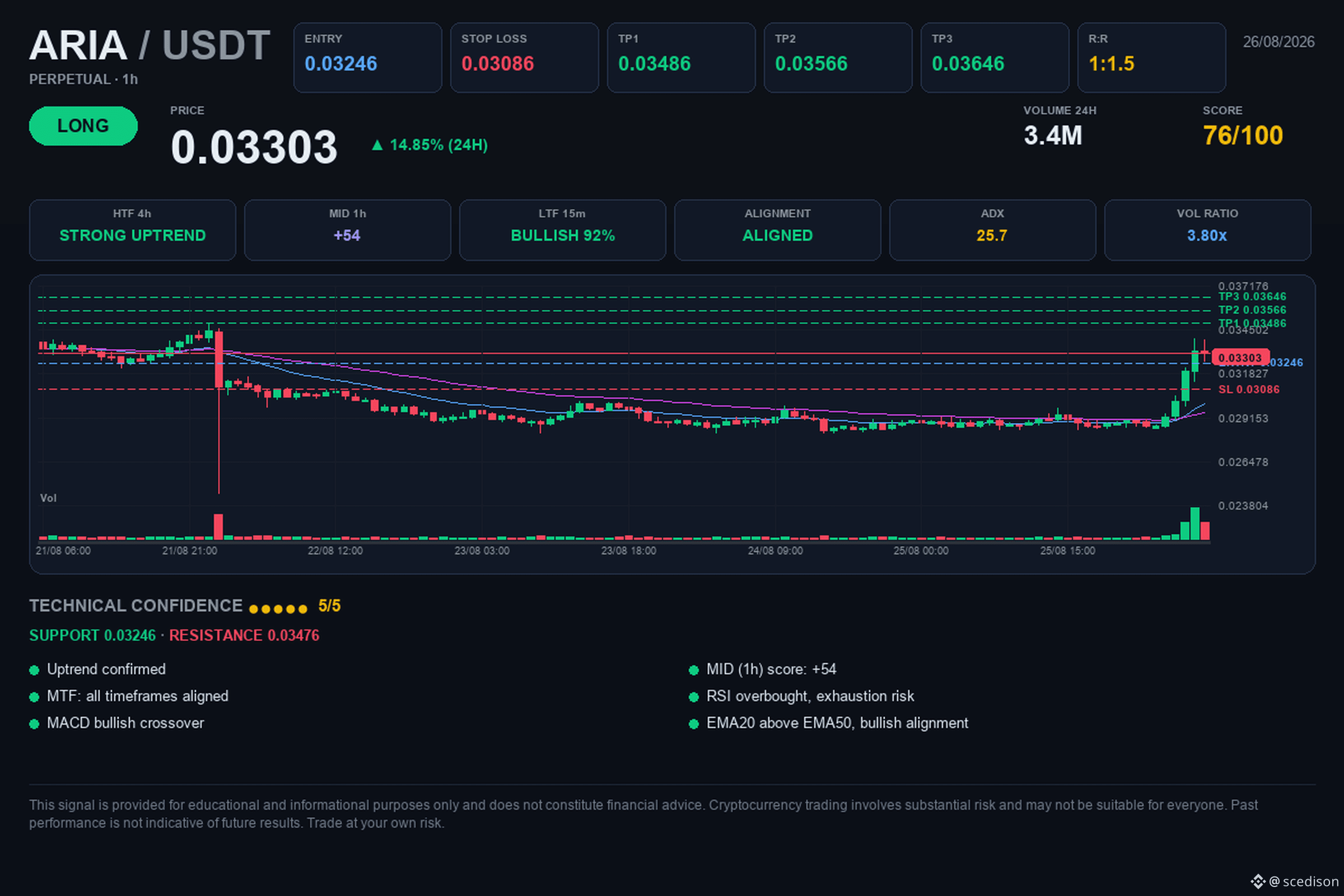This screenshot has height=896, width=1344.
Task: Click the SUPPORT 0.03246 text
Action: [92, 636]
